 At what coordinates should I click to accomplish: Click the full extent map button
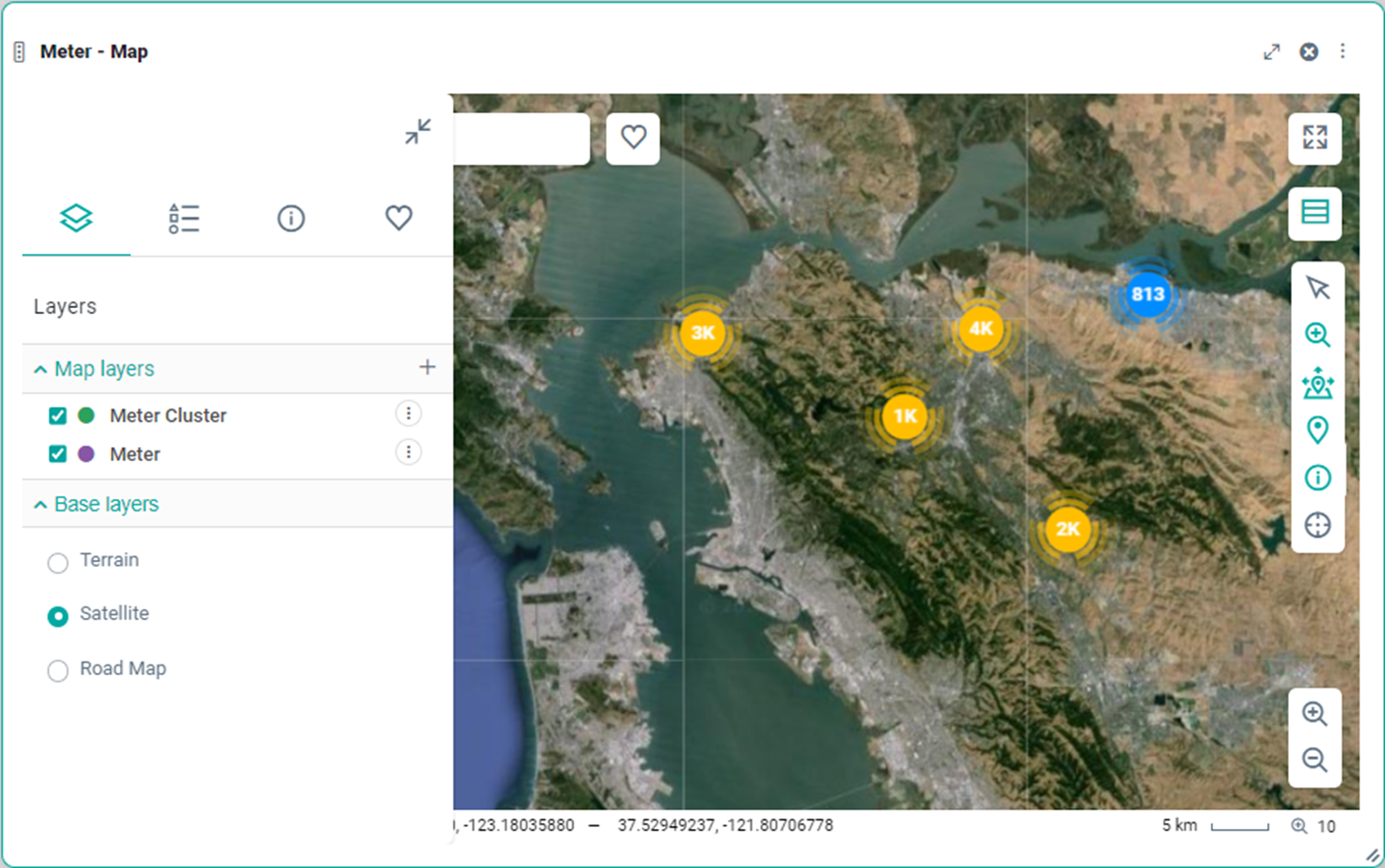click(1315, 138)
